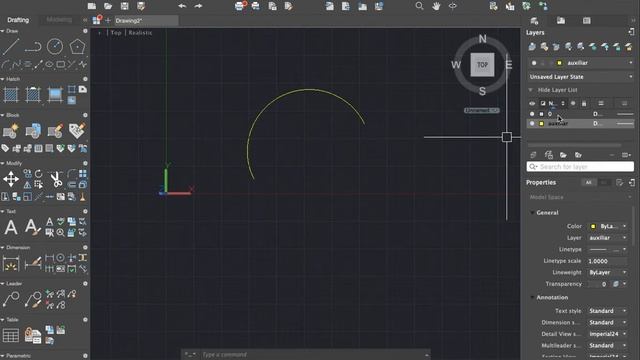Select the Multiline Text tool
The image size is (640, 360).
click(11, 227)
